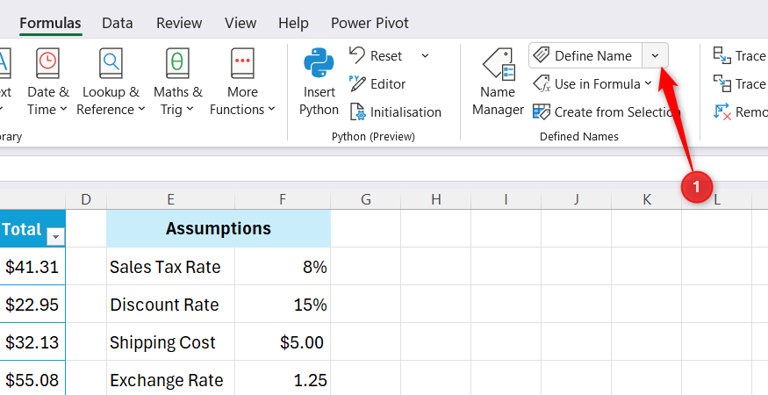Open the Total column filter dropdown

pyautogui.click(x=55, y=237)
